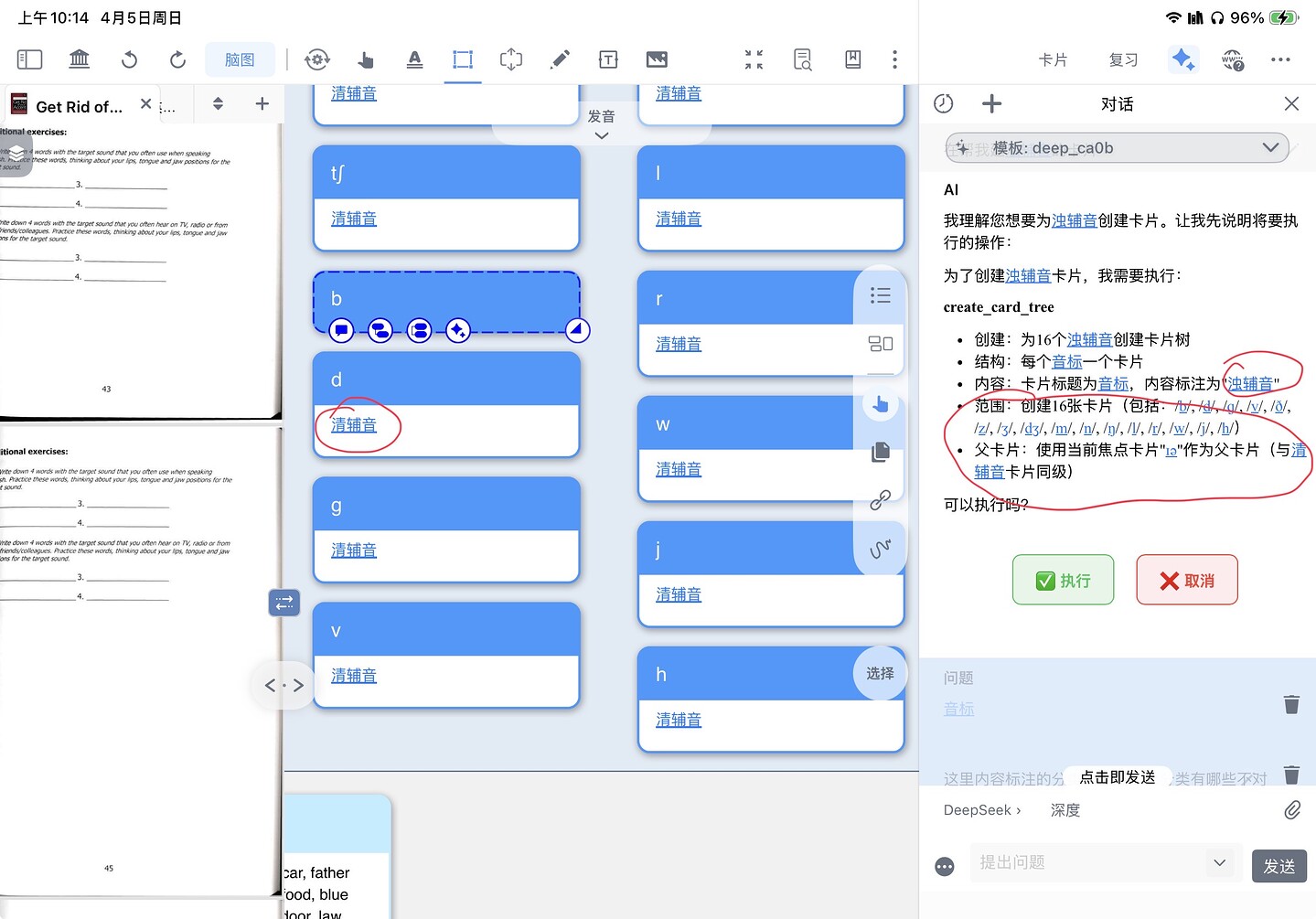The height and width of the screenshot is (919, 1316).
Task: Toggle the left sidebar panel icon
Action: tap(29, 59)
